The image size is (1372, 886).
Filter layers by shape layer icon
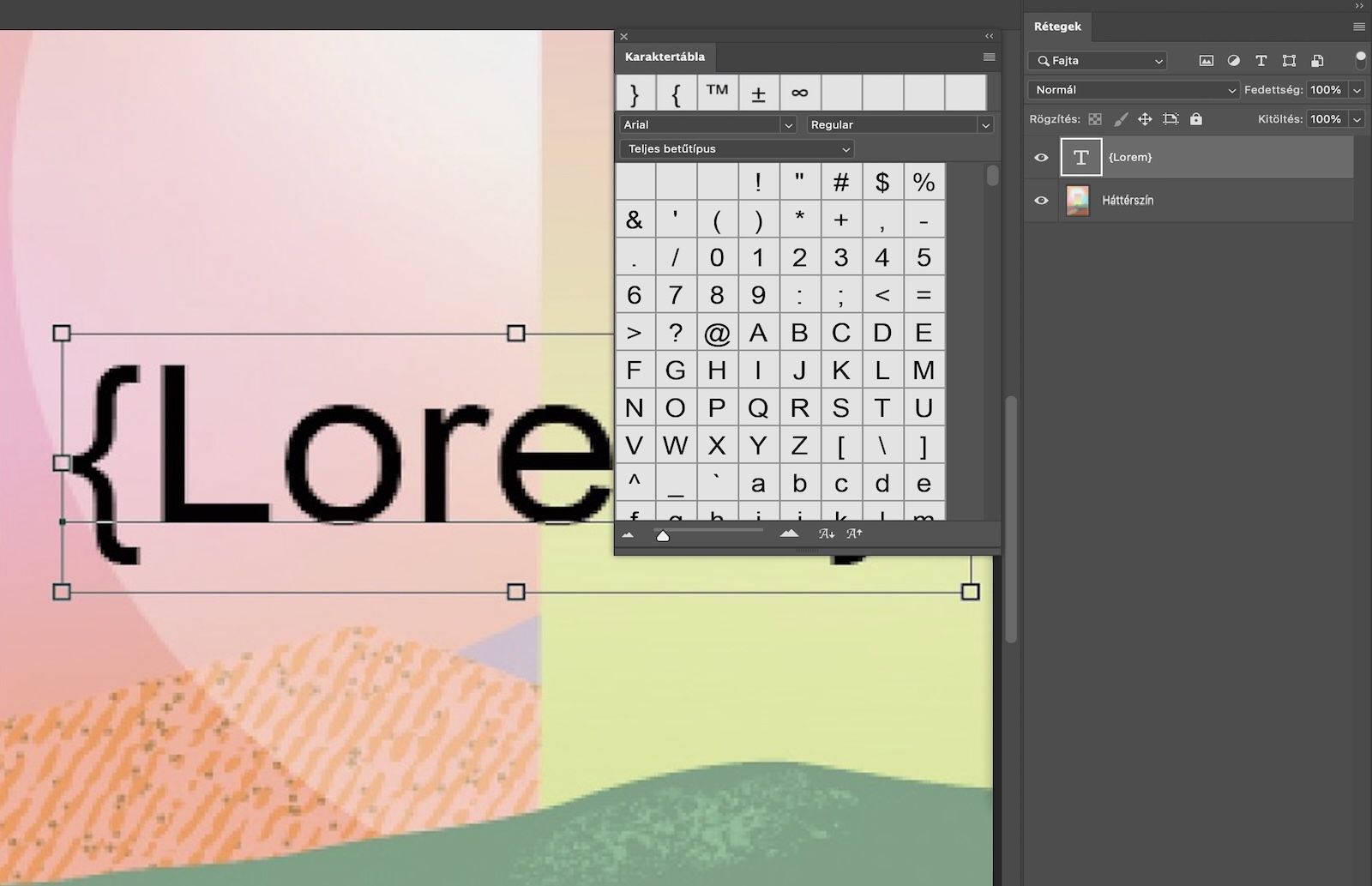coord(1289,61)
